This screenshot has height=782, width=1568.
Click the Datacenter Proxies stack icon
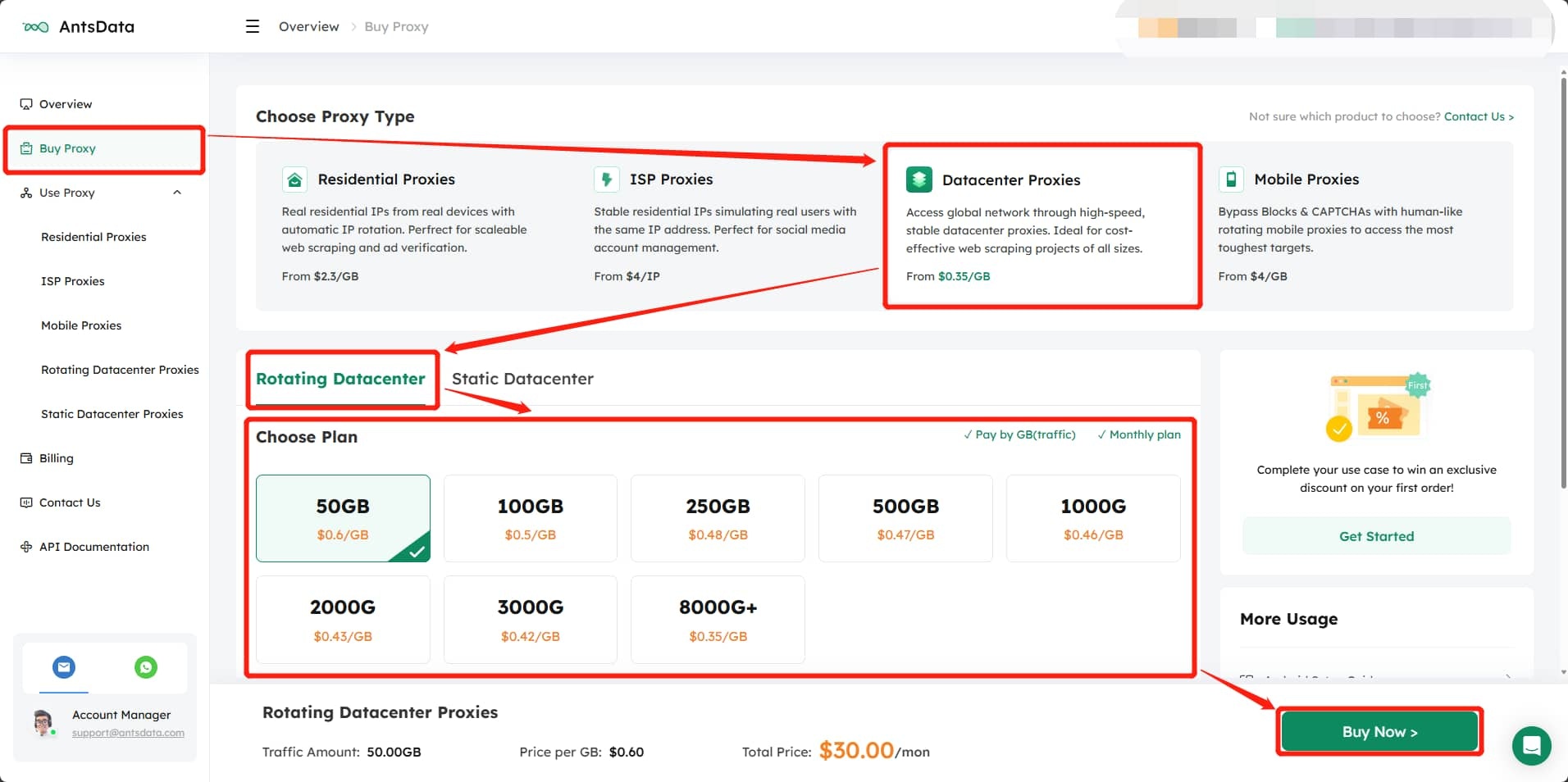919,180
